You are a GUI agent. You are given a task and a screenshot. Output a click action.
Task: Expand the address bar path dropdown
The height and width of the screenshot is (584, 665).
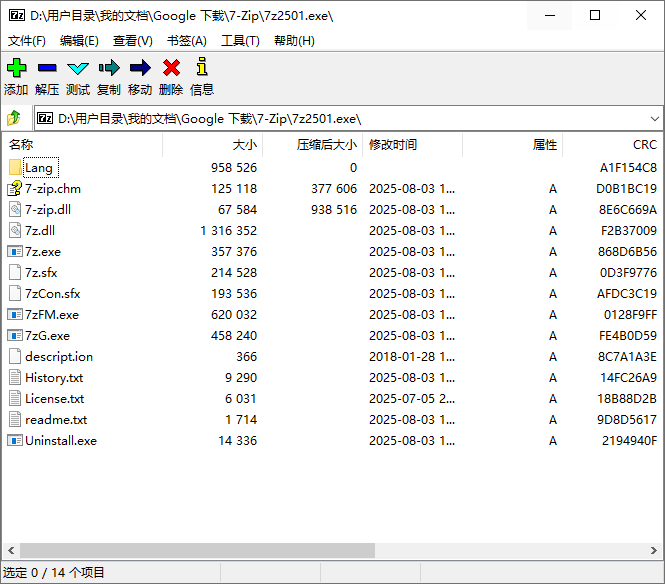(653, 118)
